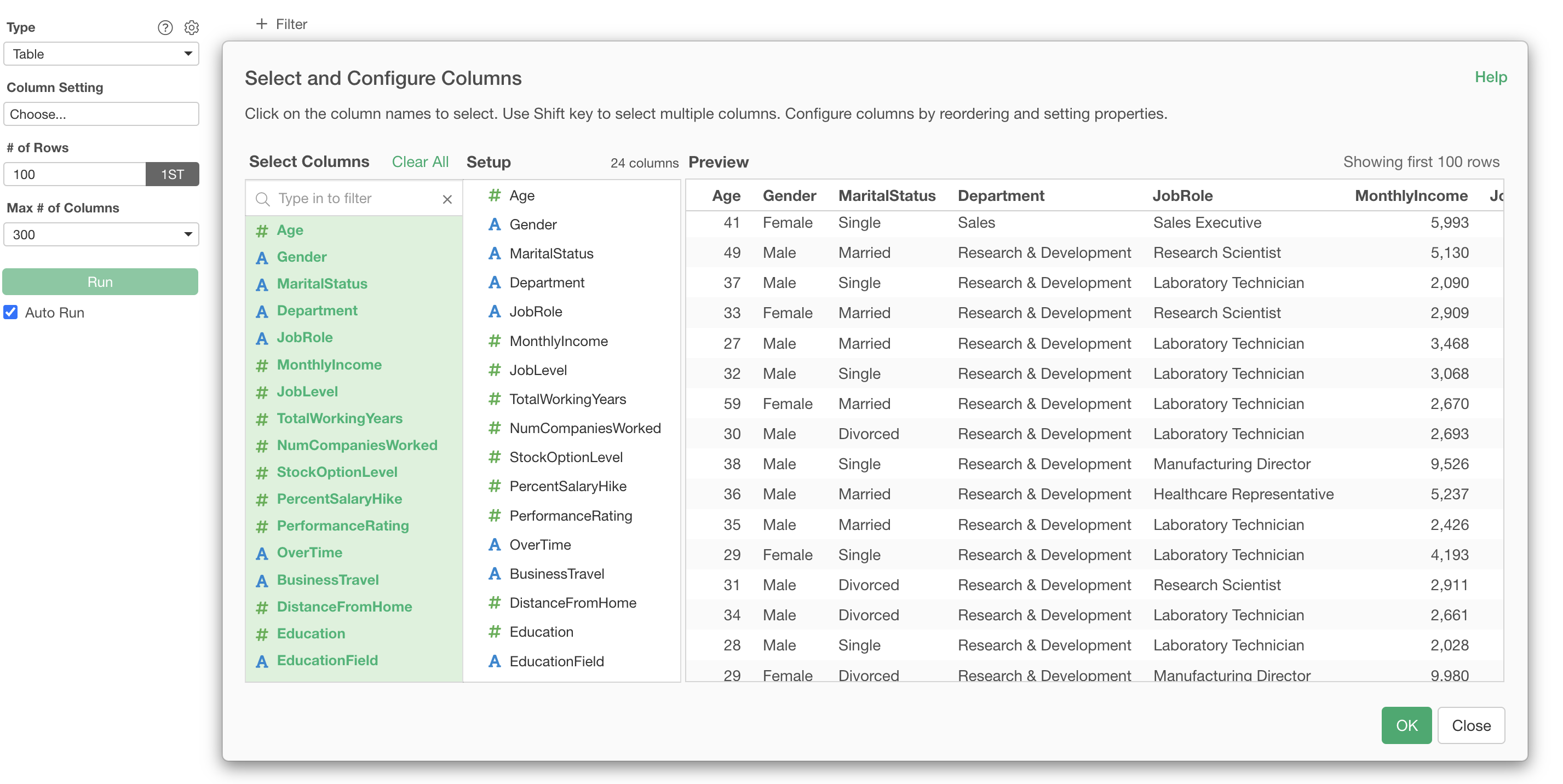
Task: Click the search magnifier icon
Action: [262, 199]
